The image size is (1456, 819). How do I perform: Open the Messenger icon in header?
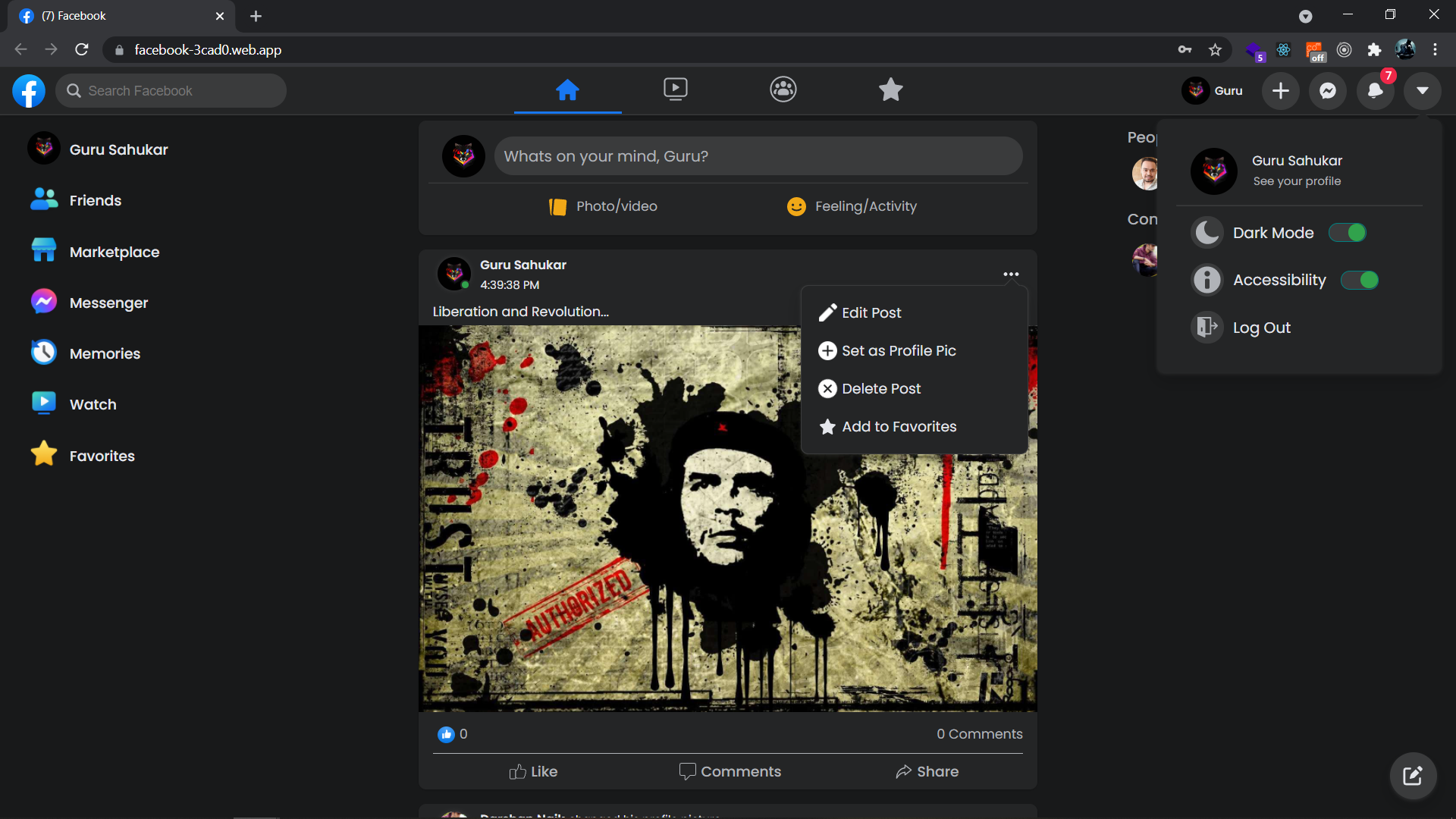click(1327, 91)
